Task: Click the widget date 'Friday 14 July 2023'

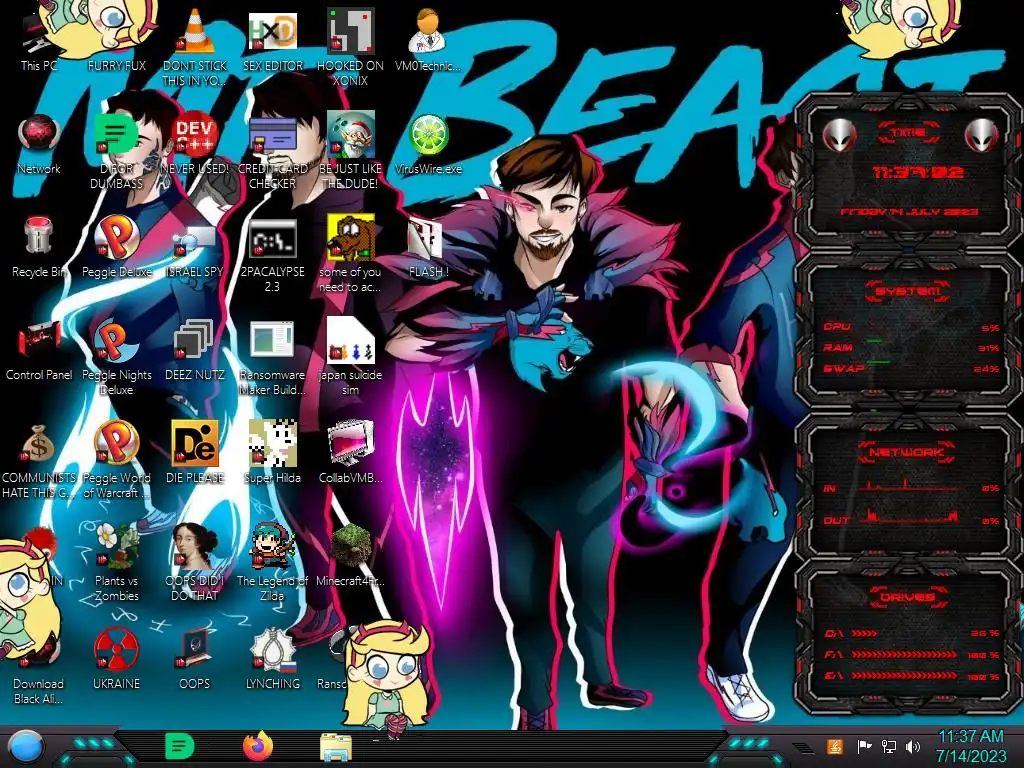Action: (909, 212)
